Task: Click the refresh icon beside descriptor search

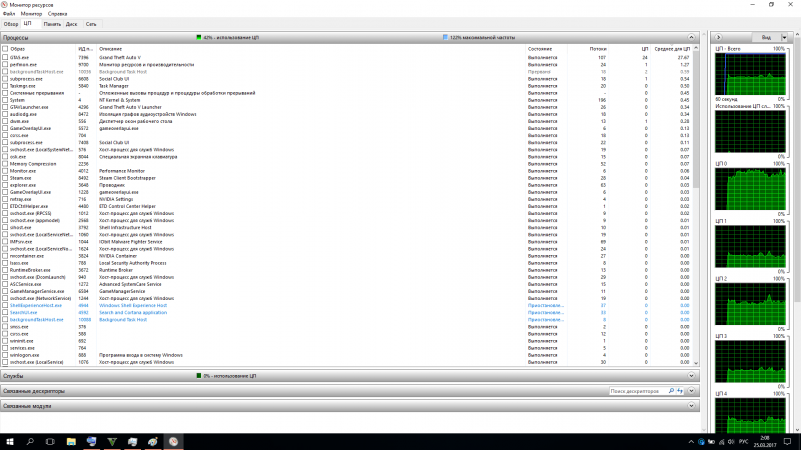Action: coord(680,391)
